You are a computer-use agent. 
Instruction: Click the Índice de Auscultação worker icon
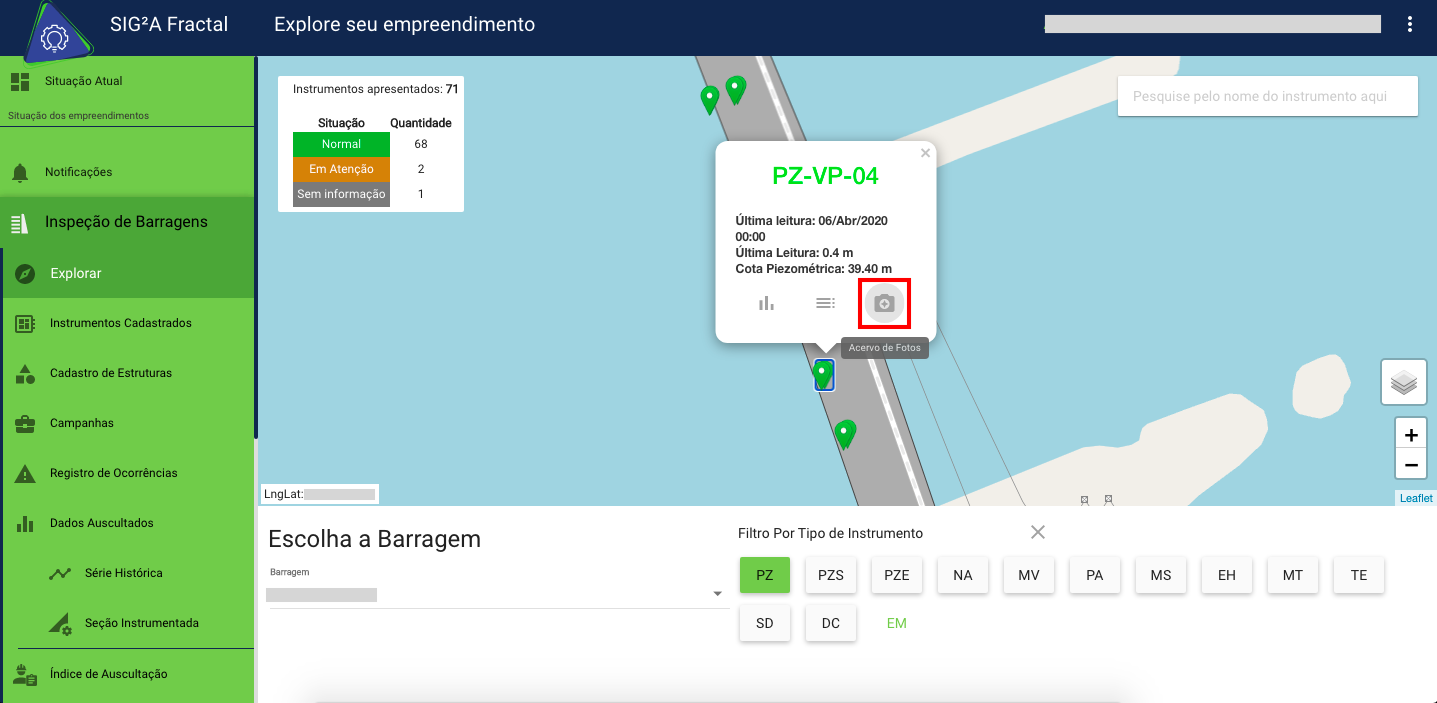26,674
